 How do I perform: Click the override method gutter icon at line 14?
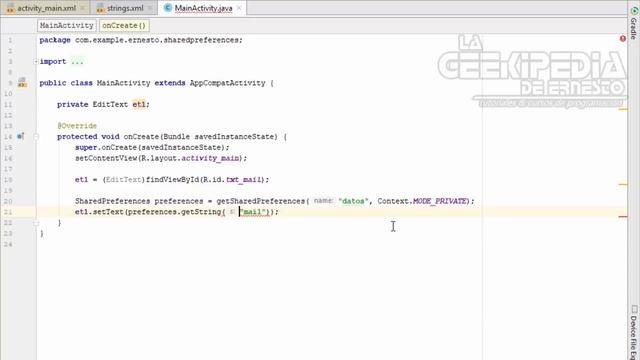[x=21, y=136]
